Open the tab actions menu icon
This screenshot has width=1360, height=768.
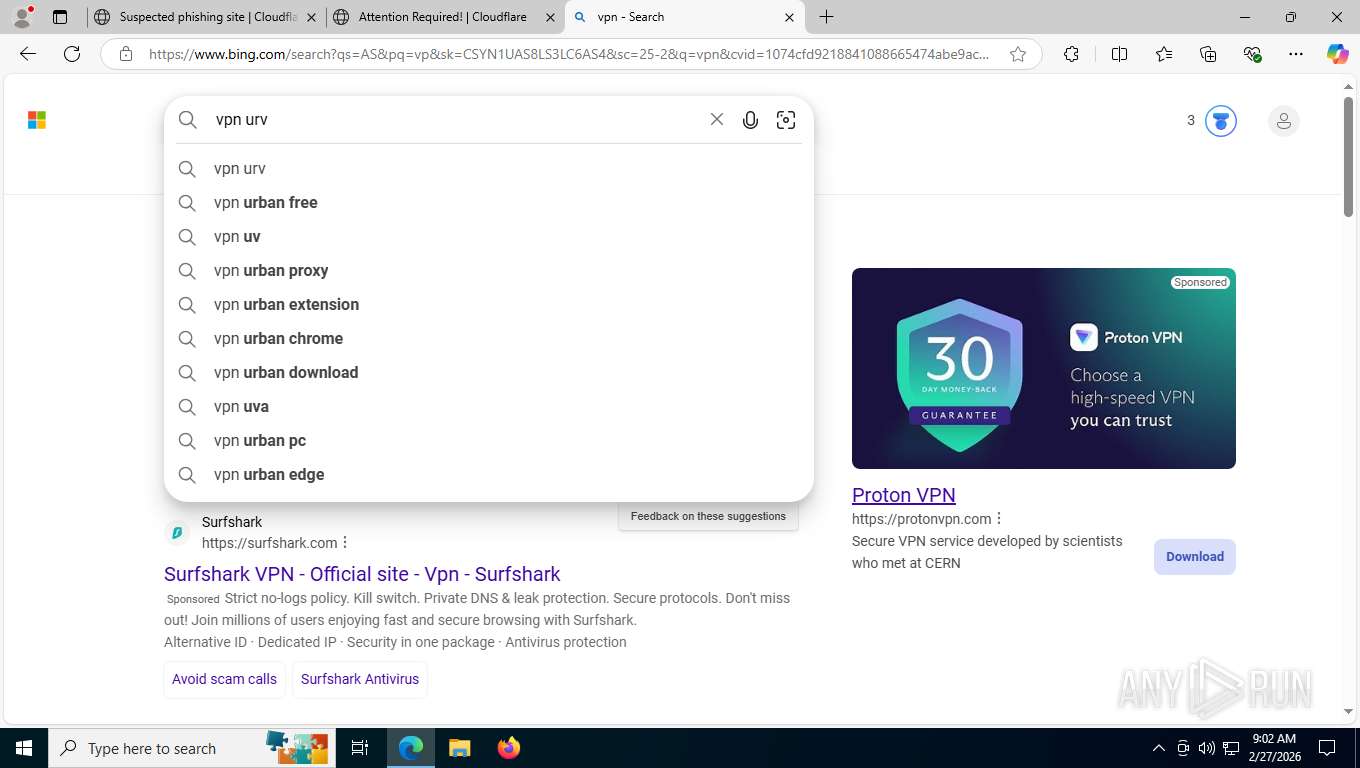[60, 17]
